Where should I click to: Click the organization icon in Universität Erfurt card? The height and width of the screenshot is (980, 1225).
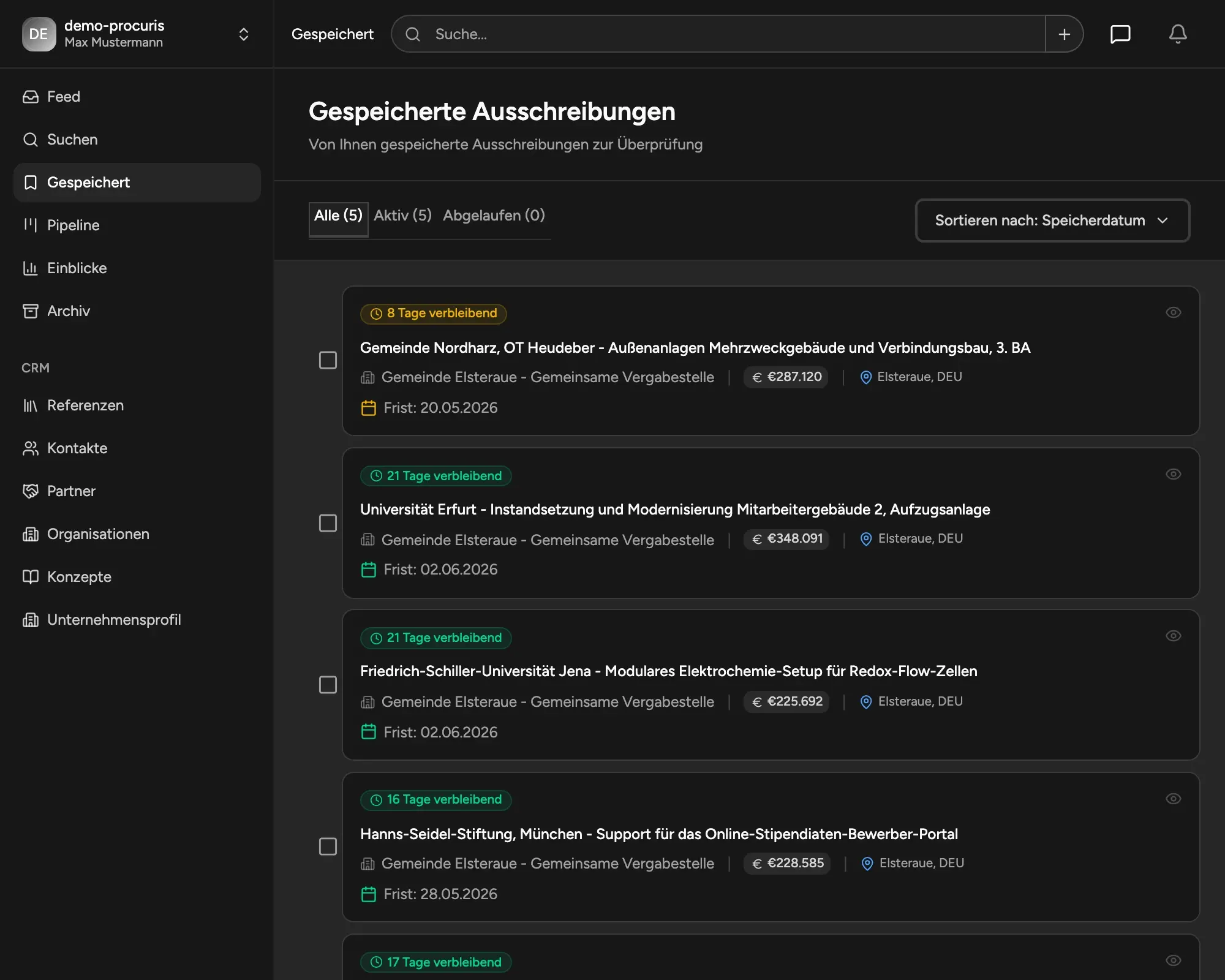(367, 540)
